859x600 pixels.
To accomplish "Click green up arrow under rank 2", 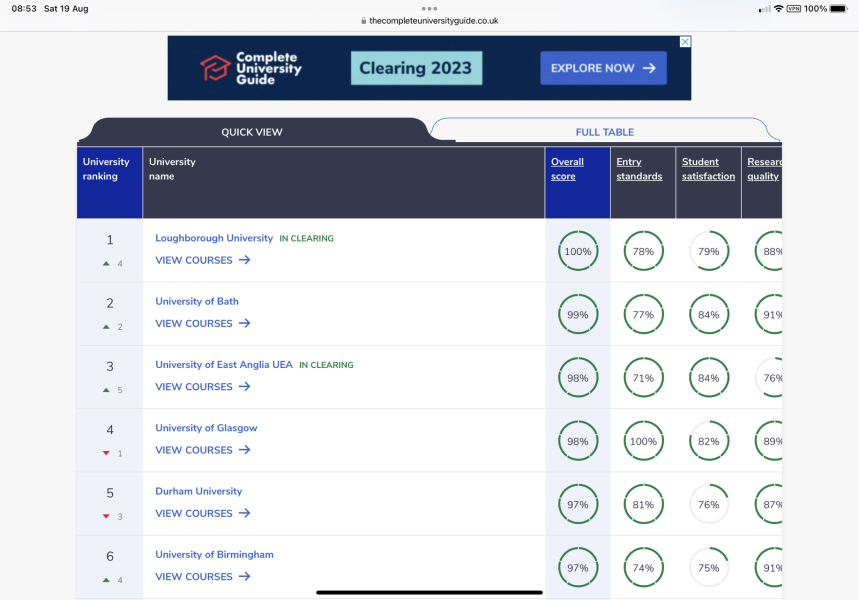I will pyautogui.click(x=106, y=327).
